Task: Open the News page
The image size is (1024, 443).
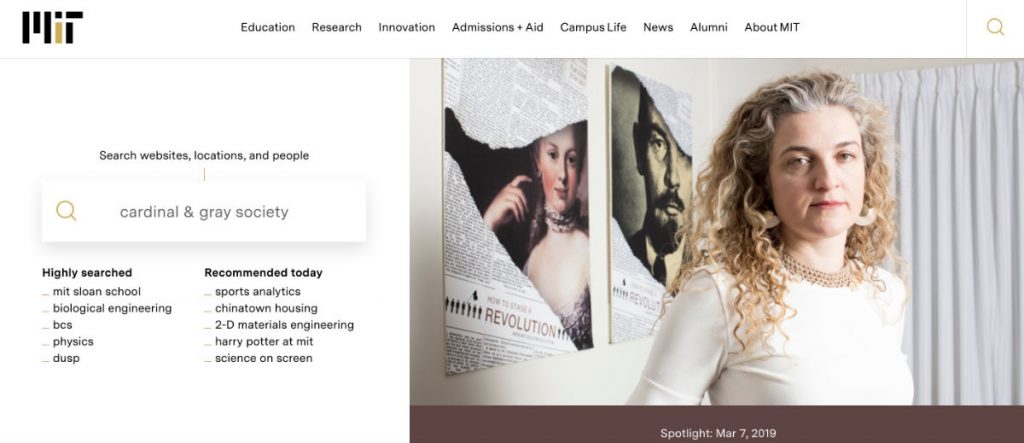Action: pos(658,28)
